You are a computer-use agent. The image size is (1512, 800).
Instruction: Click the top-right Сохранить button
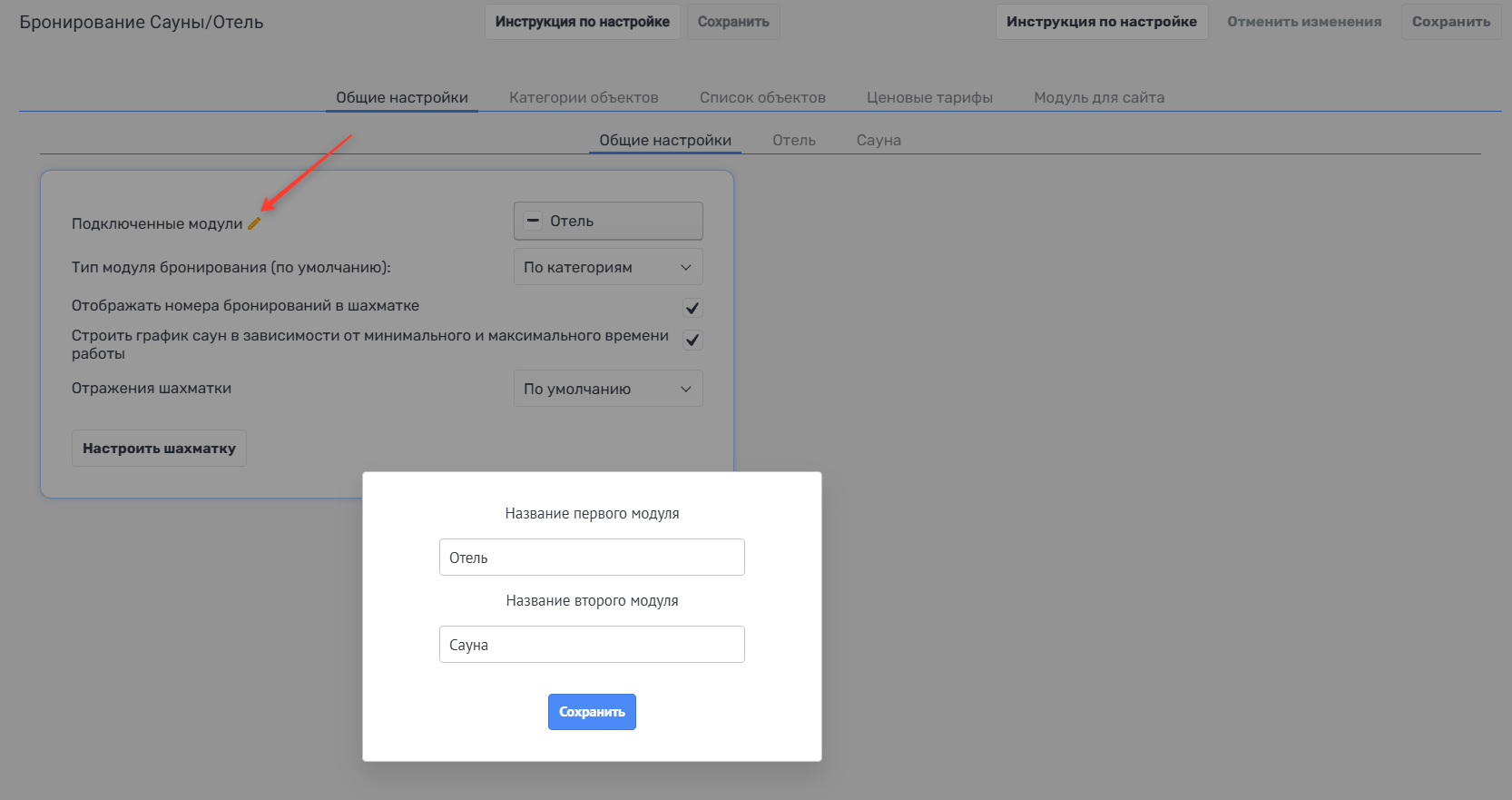pos(1451,22)
